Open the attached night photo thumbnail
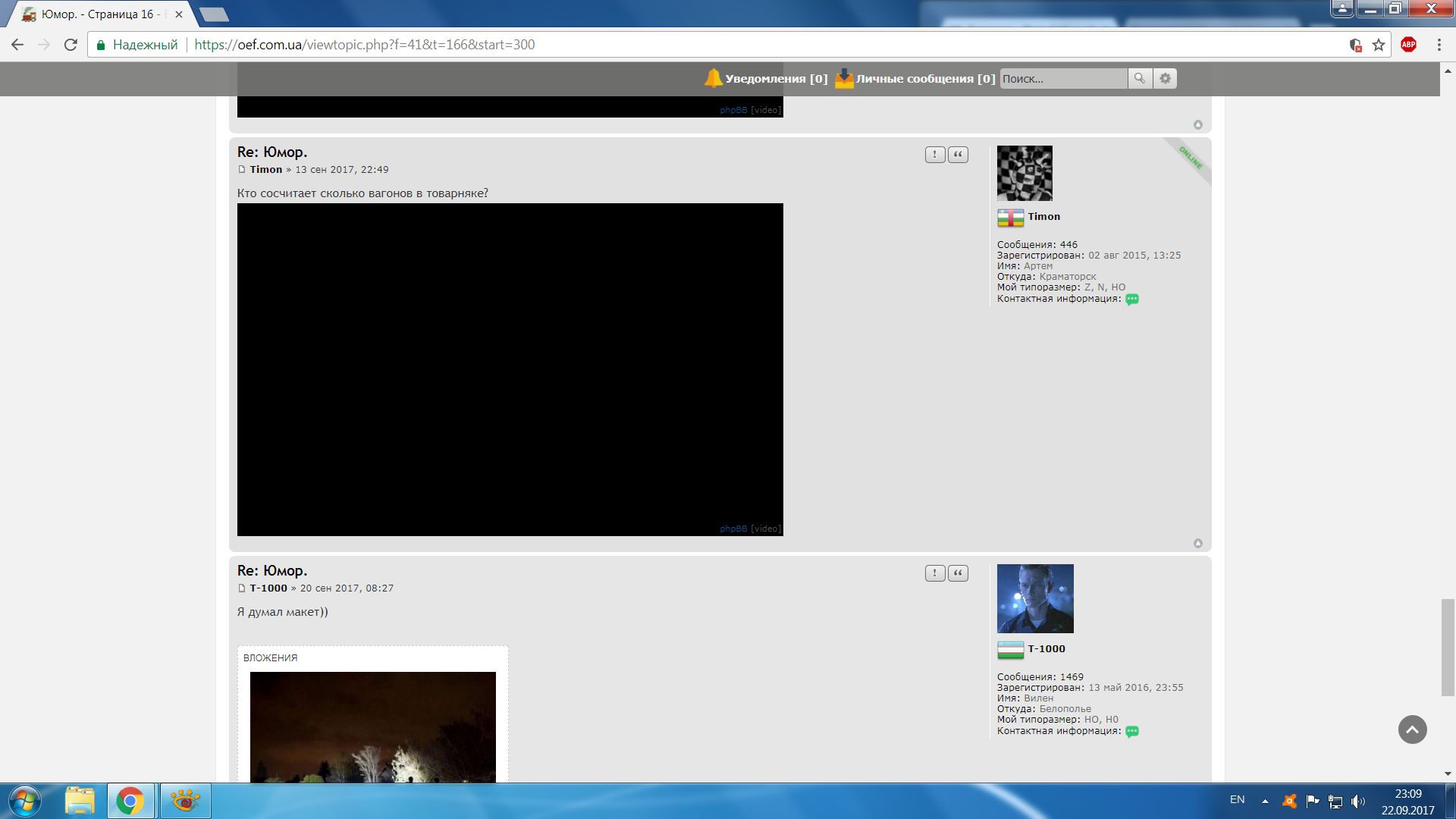Screen dimensions: 1456x819 click(372, 726)
